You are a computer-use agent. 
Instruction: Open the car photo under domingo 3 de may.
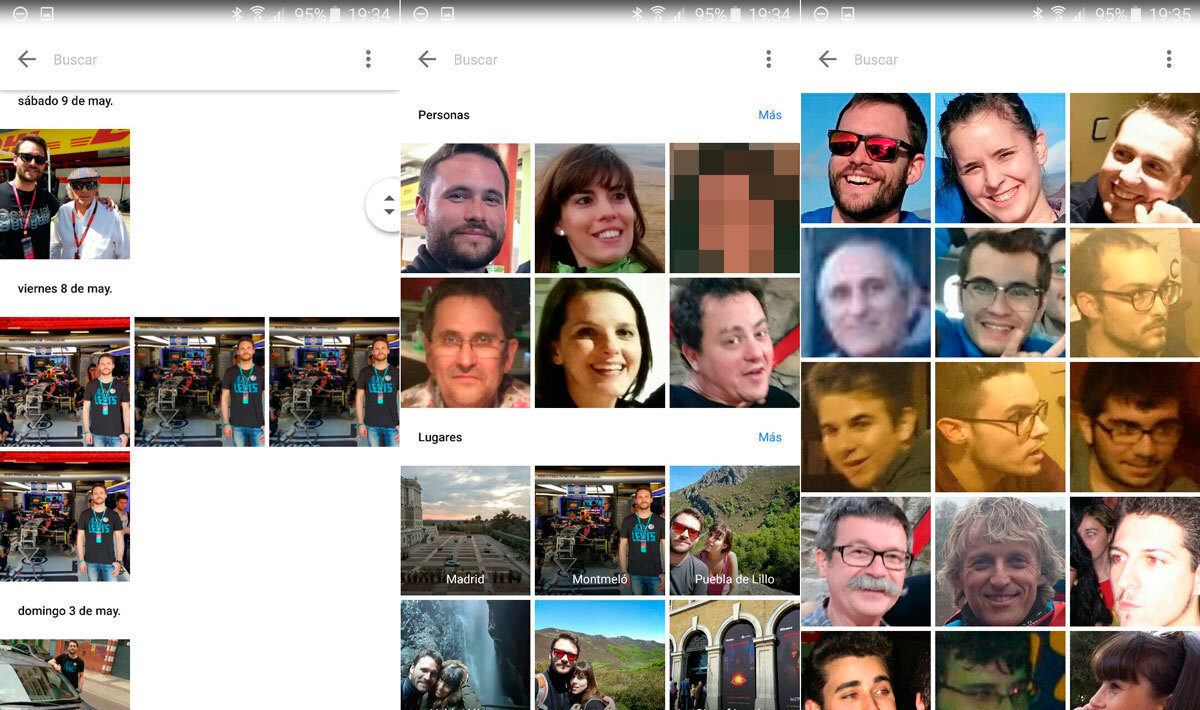[65, 674]
